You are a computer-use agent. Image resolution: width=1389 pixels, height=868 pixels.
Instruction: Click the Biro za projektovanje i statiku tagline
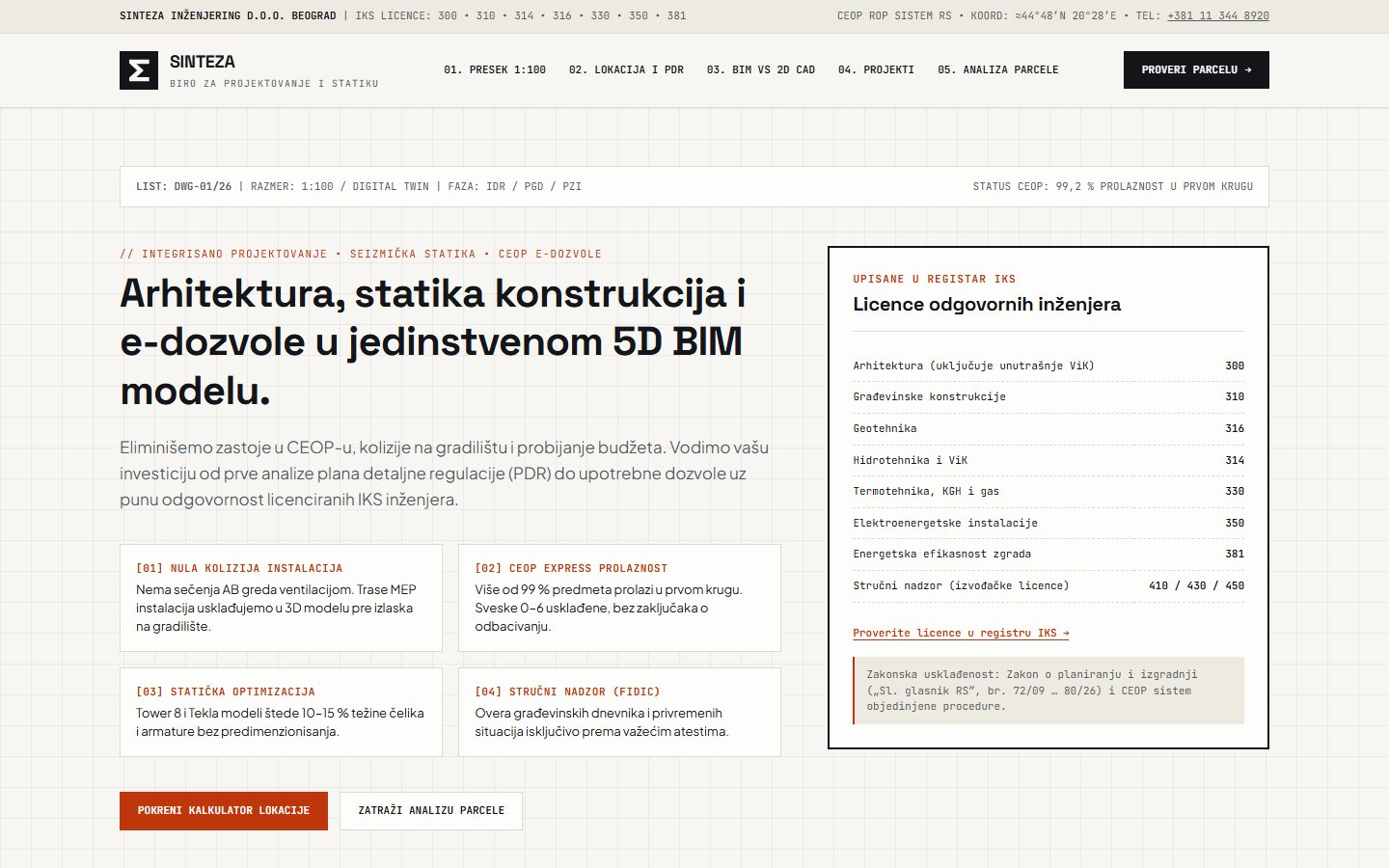[x=274, y=84]
